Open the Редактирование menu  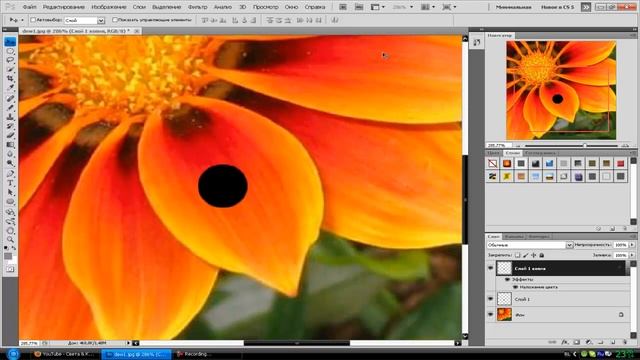click(x=64, y=7)
